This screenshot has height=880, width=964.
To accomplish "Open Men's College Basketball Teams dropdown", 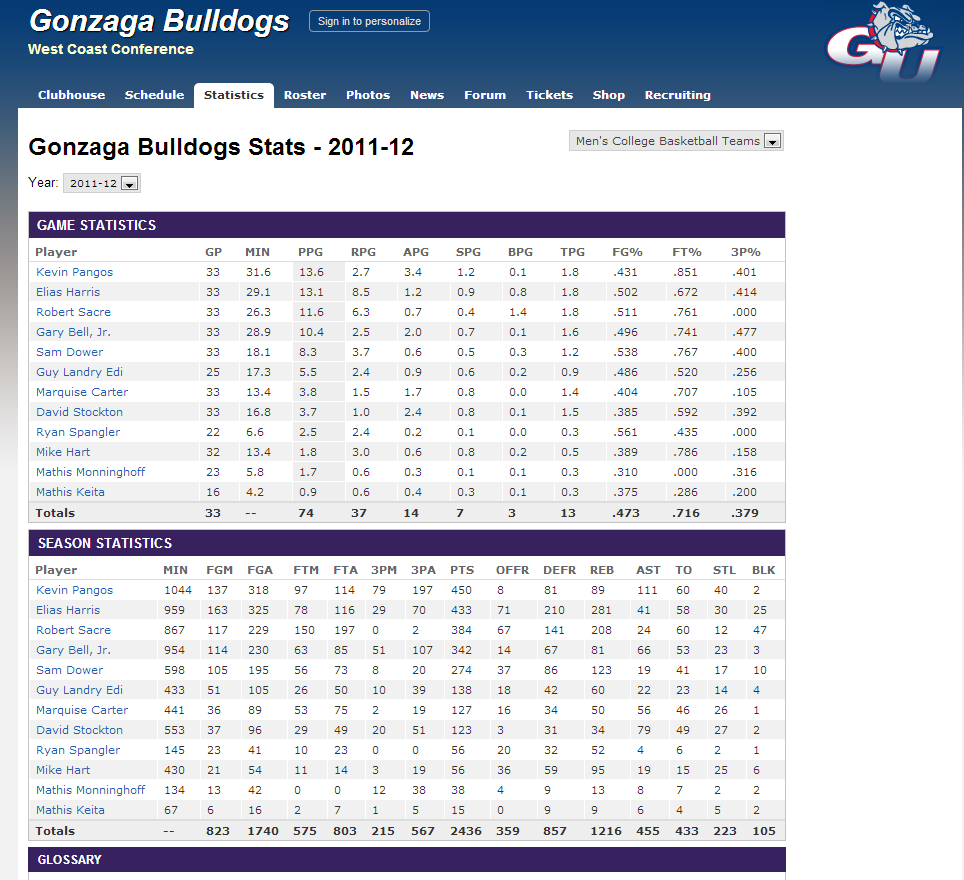I will tap(676, 141).
